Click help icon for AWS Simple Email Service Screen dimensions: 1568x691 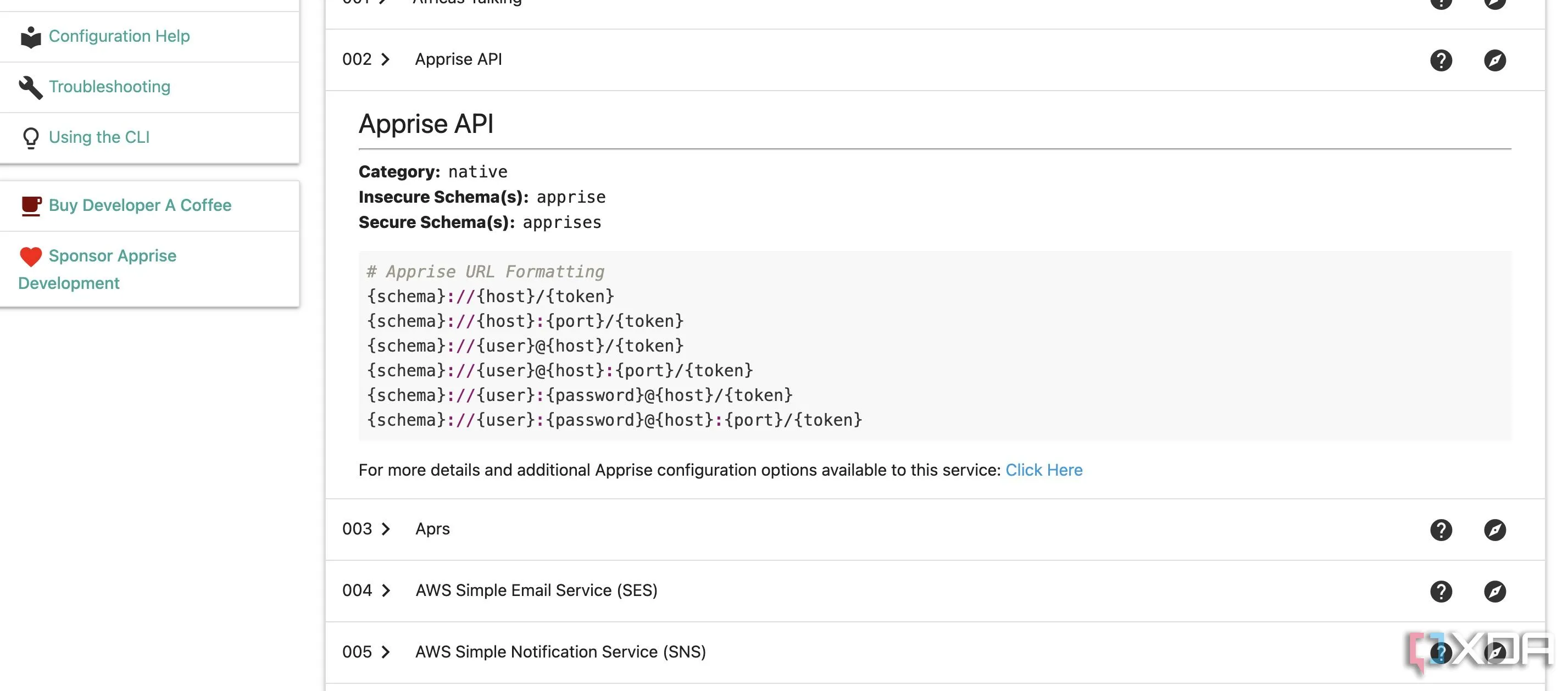[x=1441, y=591]
